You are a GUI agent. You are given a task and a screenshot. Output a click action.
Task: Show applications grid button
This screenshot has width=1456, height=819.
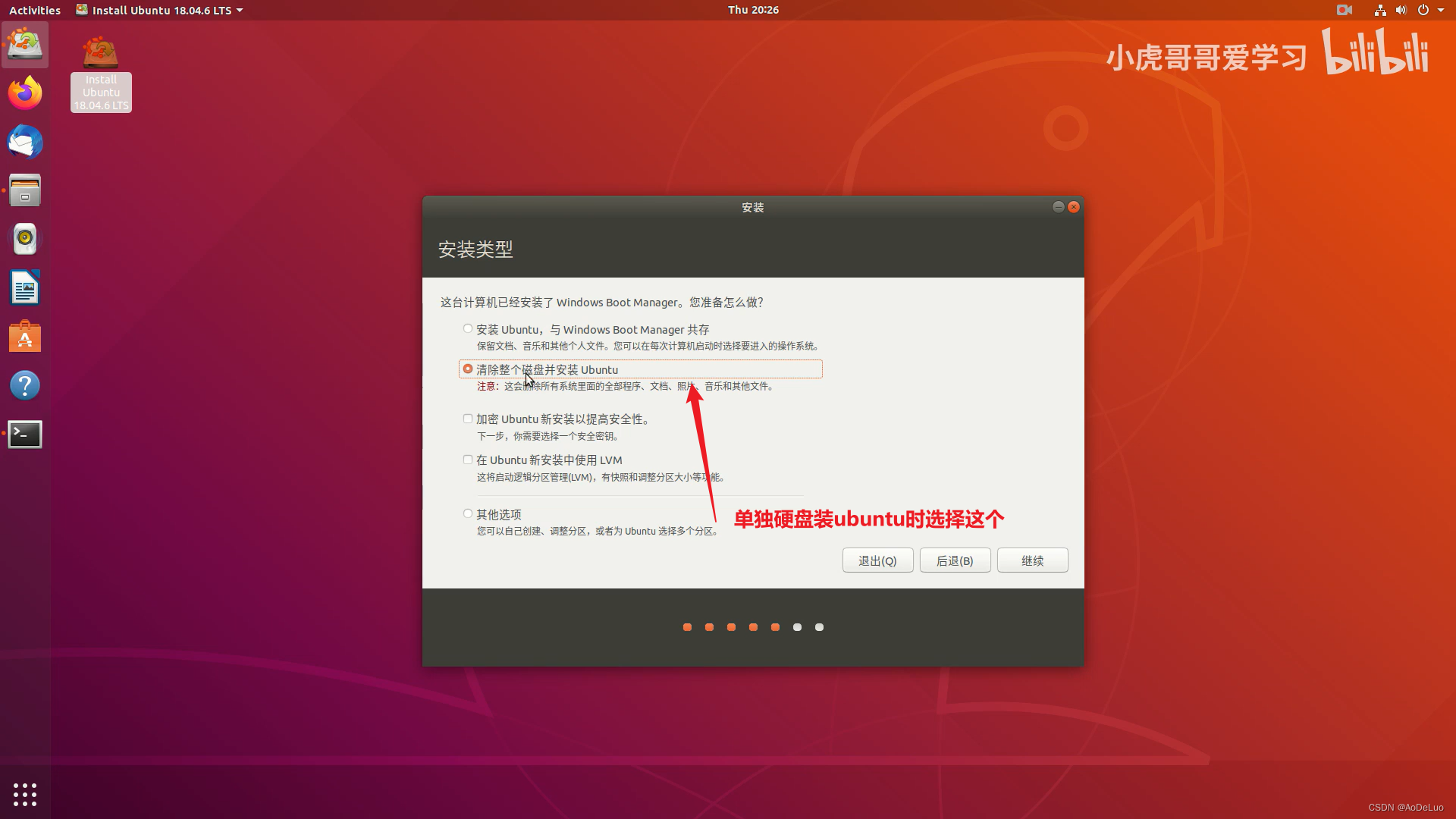[25, 794]
